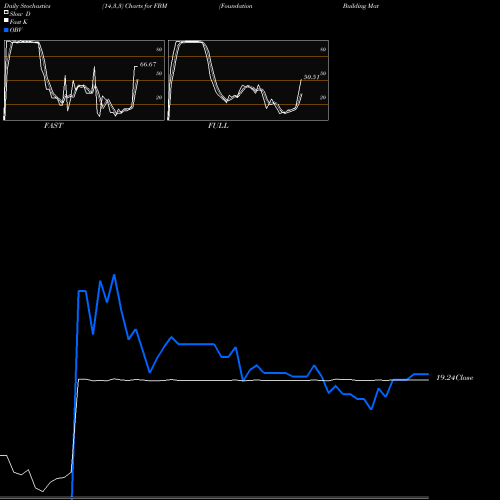Click the '(14,3,3) Charts for FBM' text
This screenshot has width=500, height=500.
[x=135, y=6]
